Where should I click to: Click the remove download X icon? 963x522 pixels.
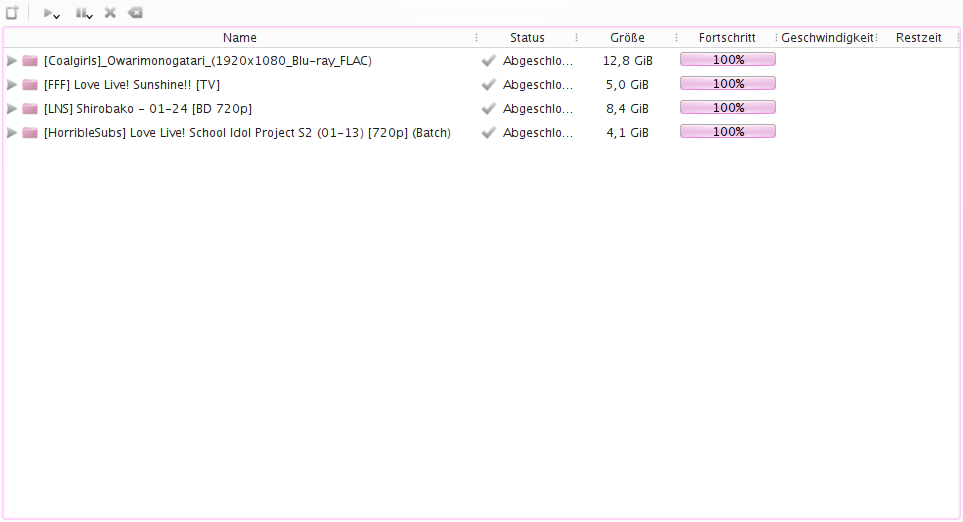click(x=111, y=13)
